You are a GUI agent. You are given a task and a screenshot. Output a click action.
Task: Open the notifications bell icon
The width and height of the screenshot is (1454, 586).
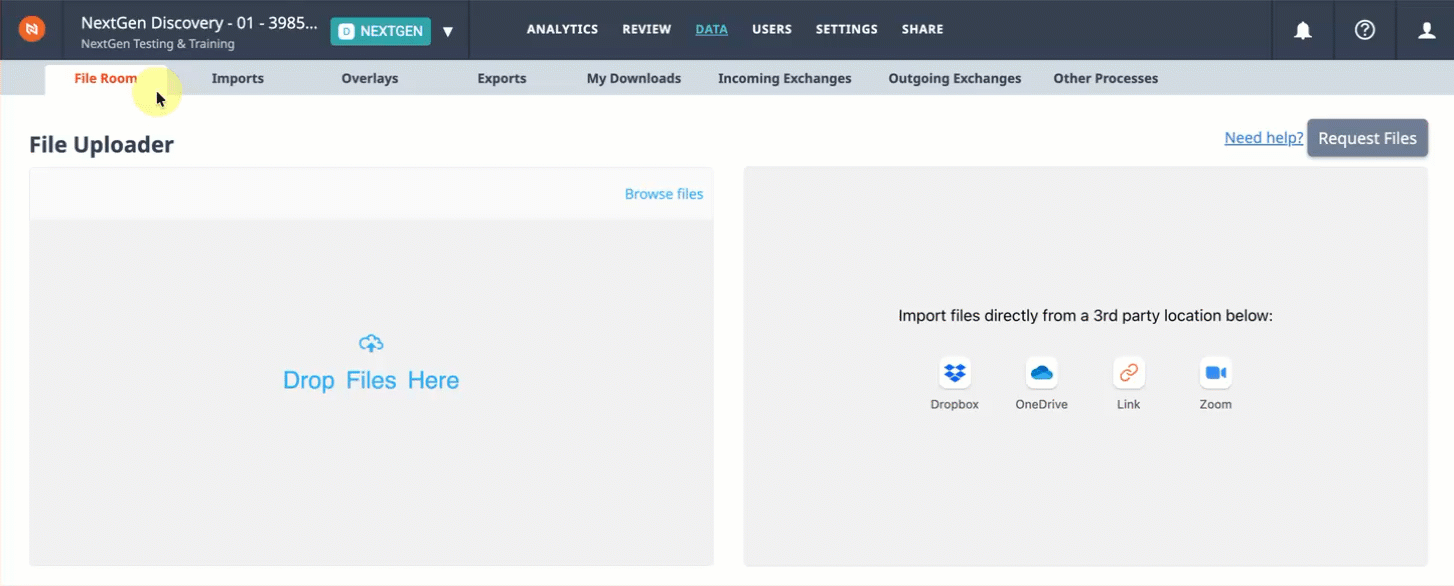point(1303,30)
